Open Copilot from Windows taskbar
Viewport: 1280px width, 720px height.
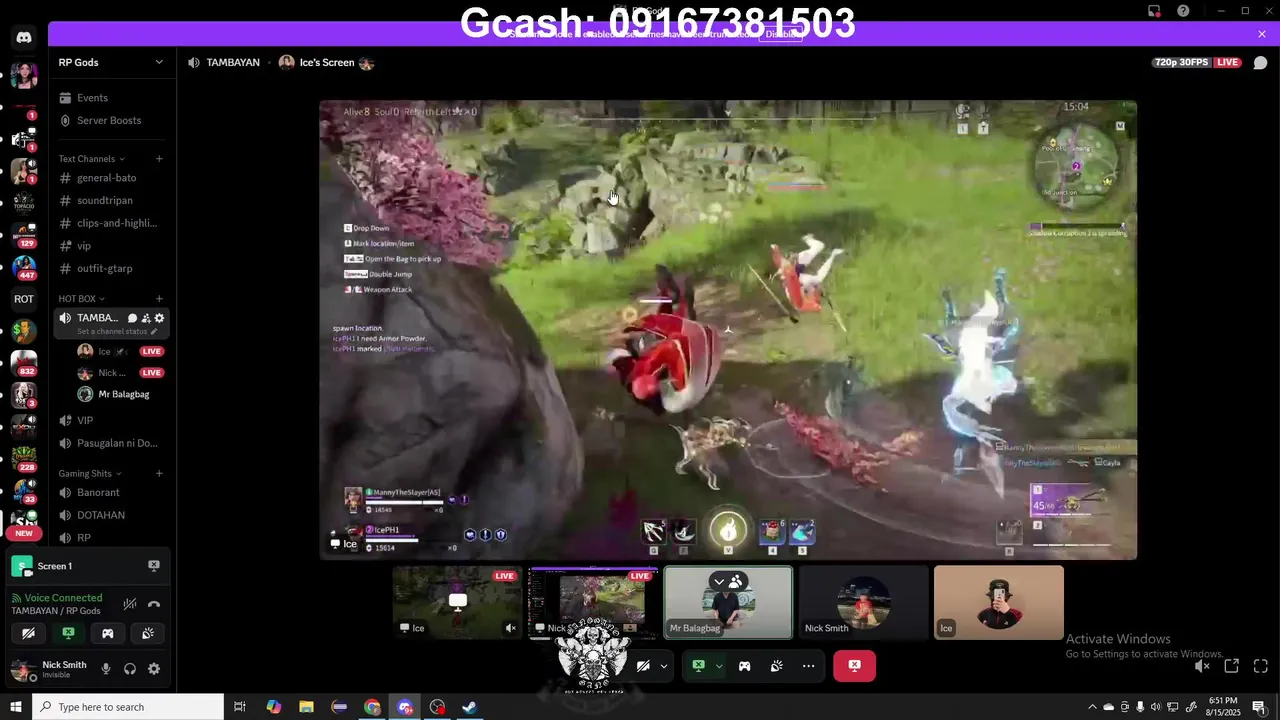pos(273,707)
